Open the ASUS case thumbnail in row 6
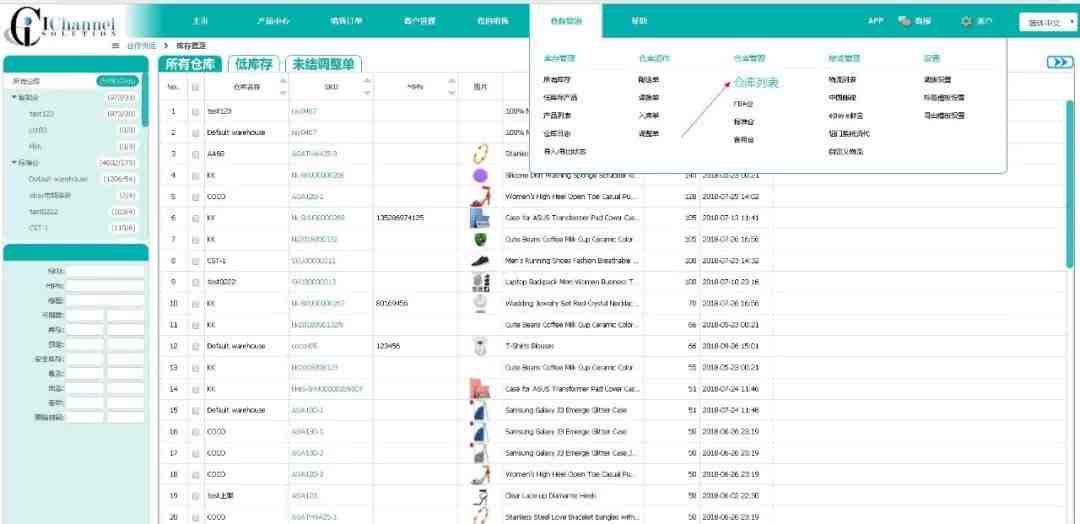1080x524 pixels. pos(479,218)
